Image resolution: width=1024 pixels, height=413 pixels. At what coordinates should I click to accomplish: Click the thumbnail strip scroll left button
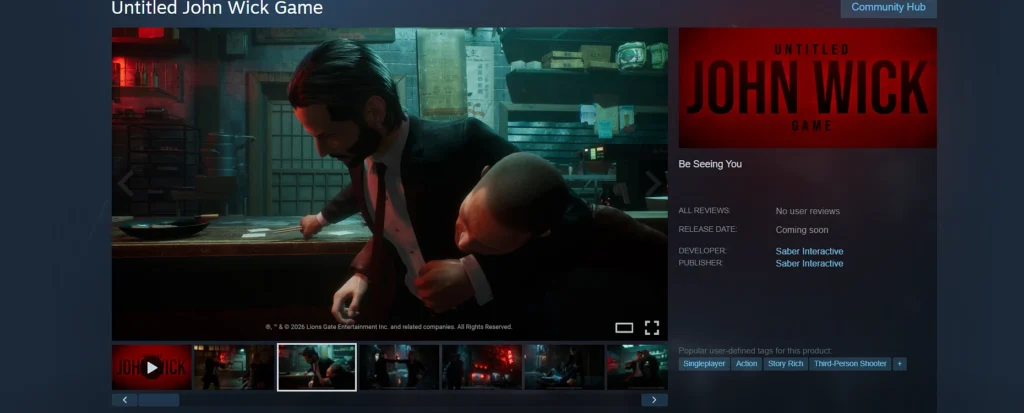coord(124,400)
